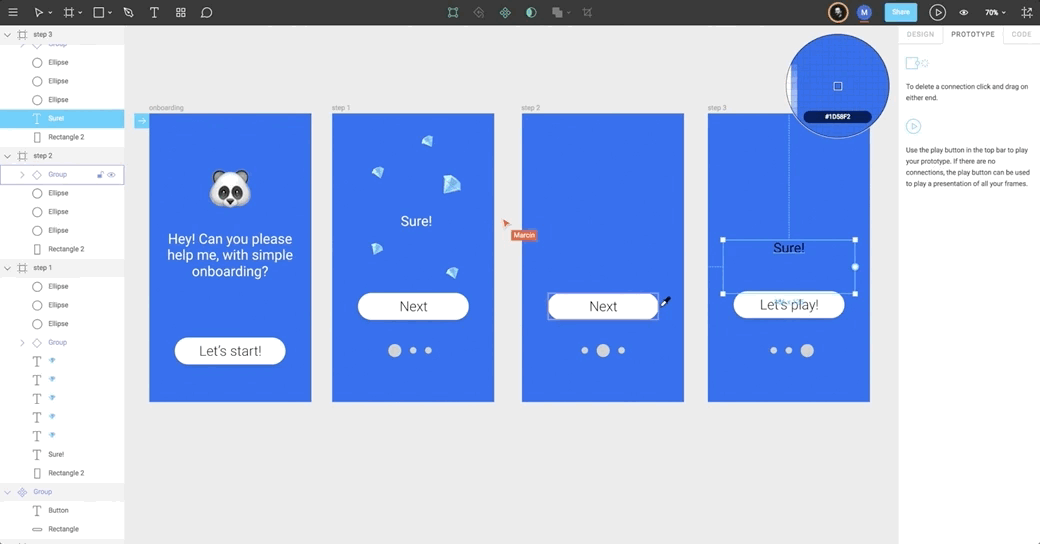Viewport: 1040px width, 544px height.
Task: Click the M user avatar
Action: click(x=864, y=13)
